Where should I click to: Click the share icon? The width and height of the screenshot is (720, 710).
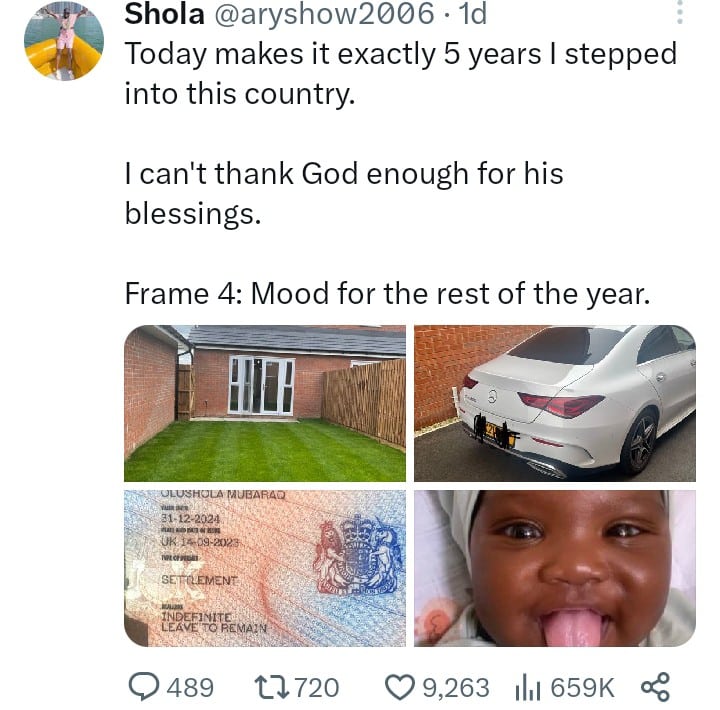click(654, 686)
